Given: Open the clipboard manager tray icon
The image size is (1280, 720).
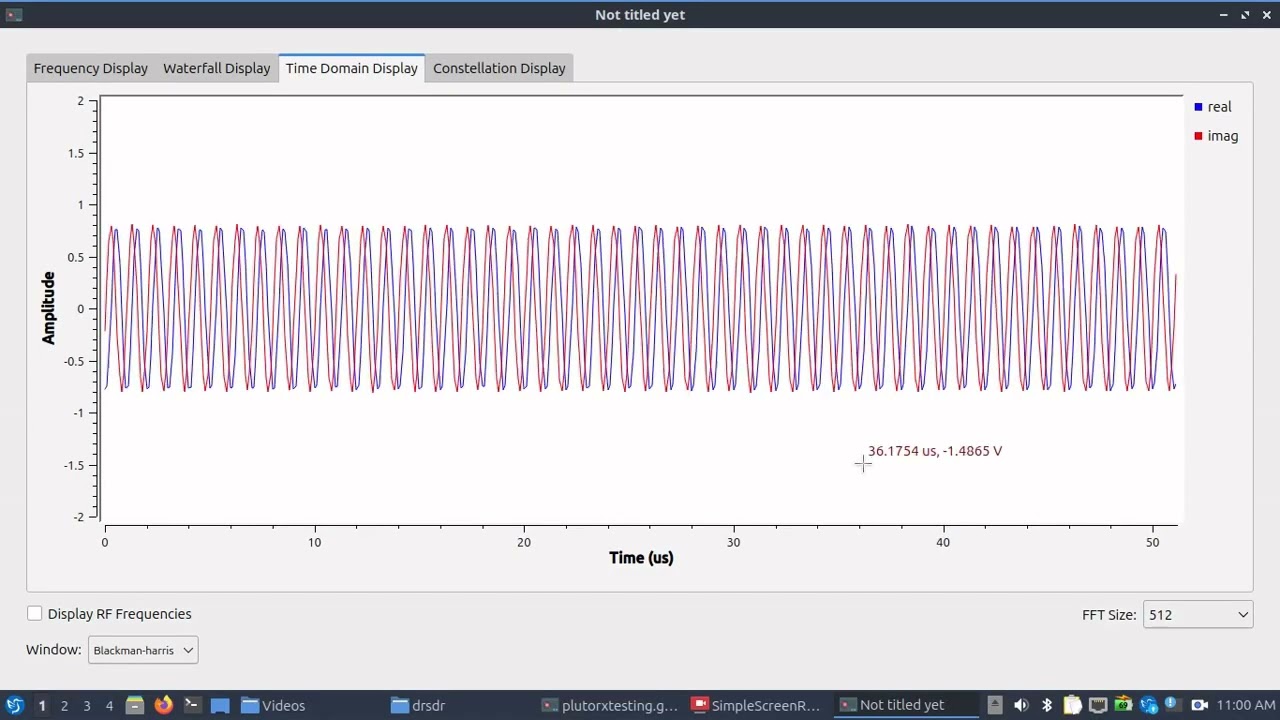Looking at the screenshot, I should [1072, 705].
